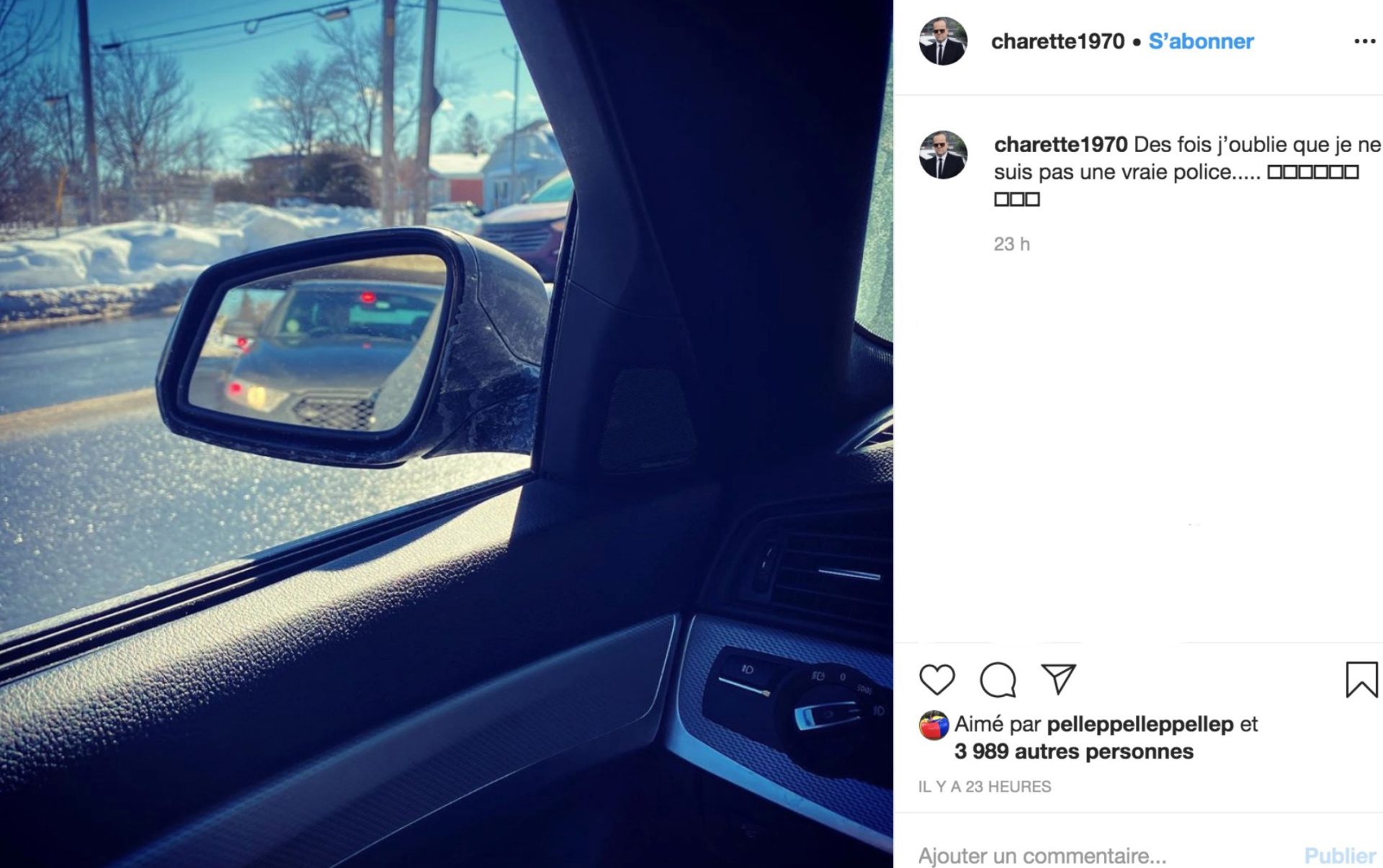Save post with the bookmark icon
1383x868 pixels.
pyautogui.click(x=1361, y=679)
